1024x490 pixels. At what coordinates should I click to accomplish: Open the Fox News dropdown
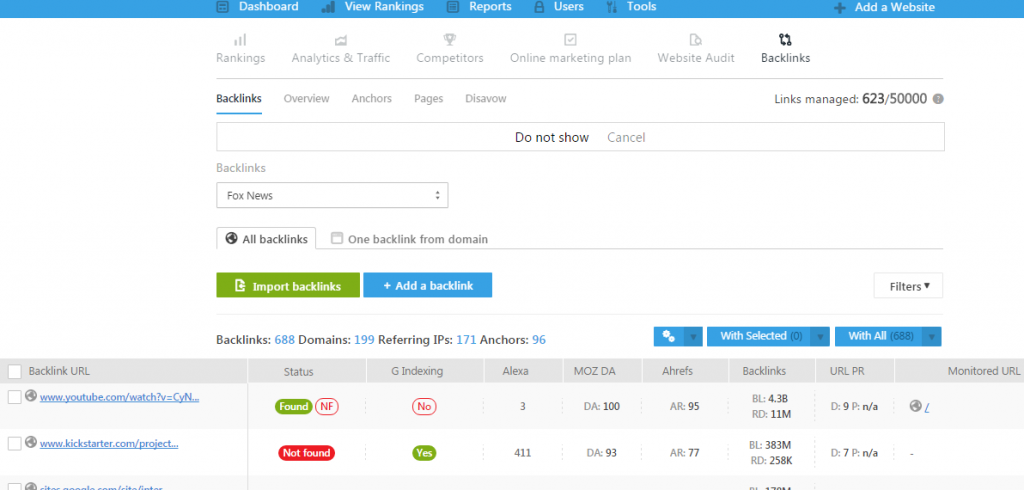pos(332,195)
